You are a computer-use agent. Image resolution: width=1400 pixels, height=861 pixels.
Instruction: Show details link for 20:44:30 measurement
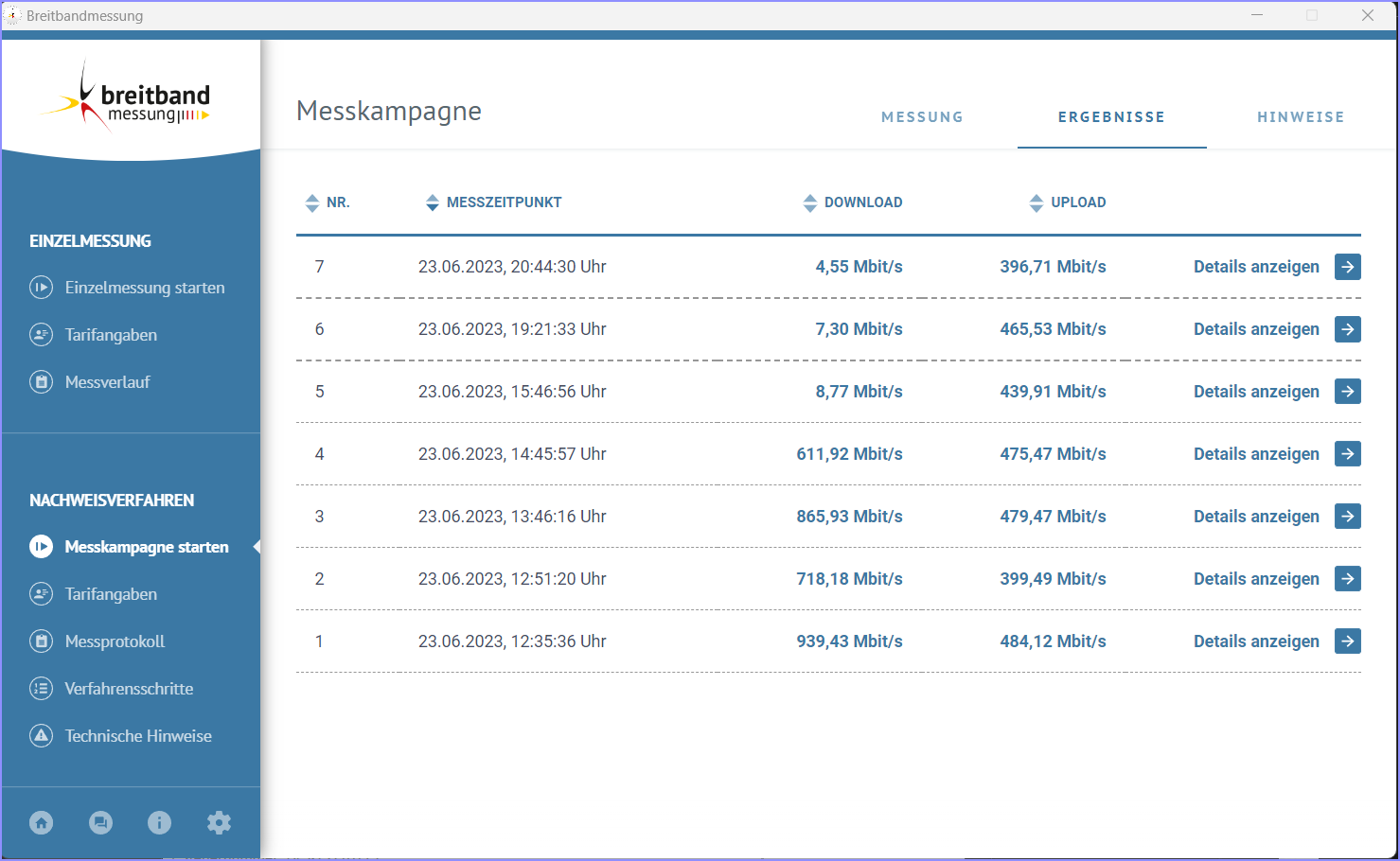[x=1256, y=267]
